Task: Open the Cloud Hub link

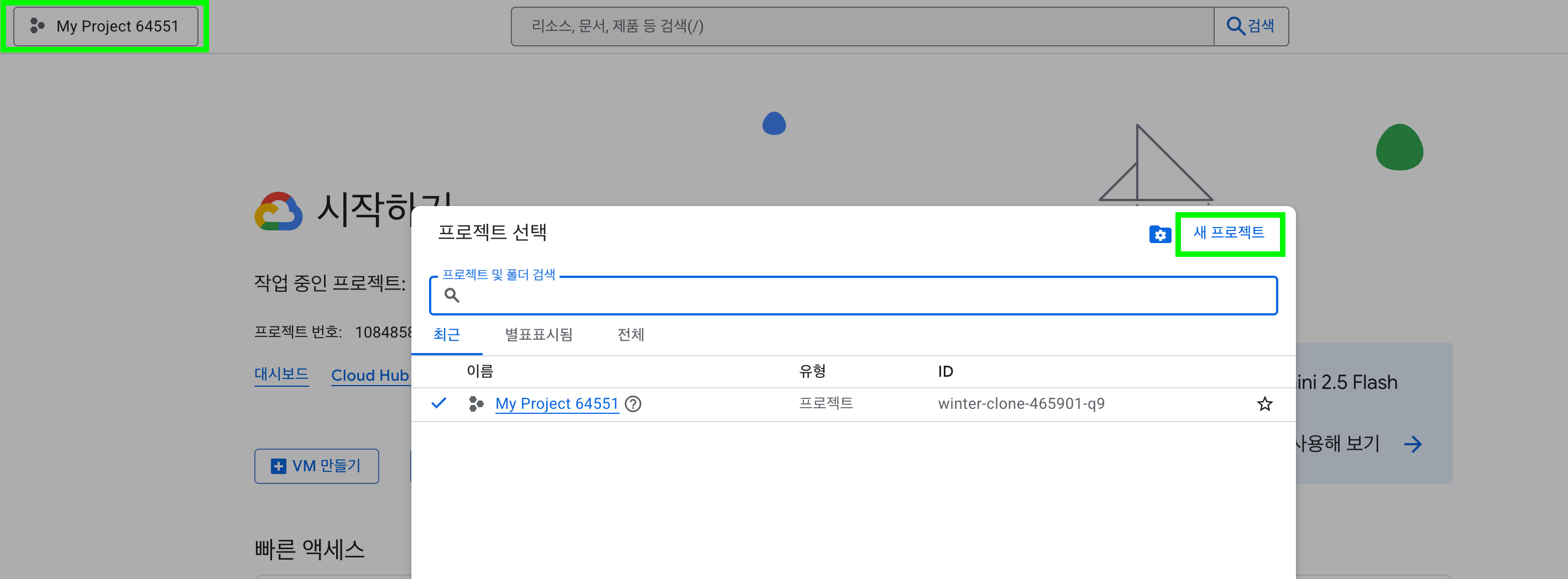Action: pos(369,375)
